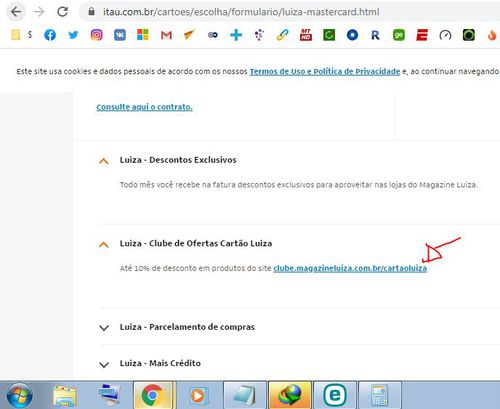Viewport: 500px width, 409px height.
Task: Collapse Luiza - Clube de Ofertas section
Action: pos(104,245)
